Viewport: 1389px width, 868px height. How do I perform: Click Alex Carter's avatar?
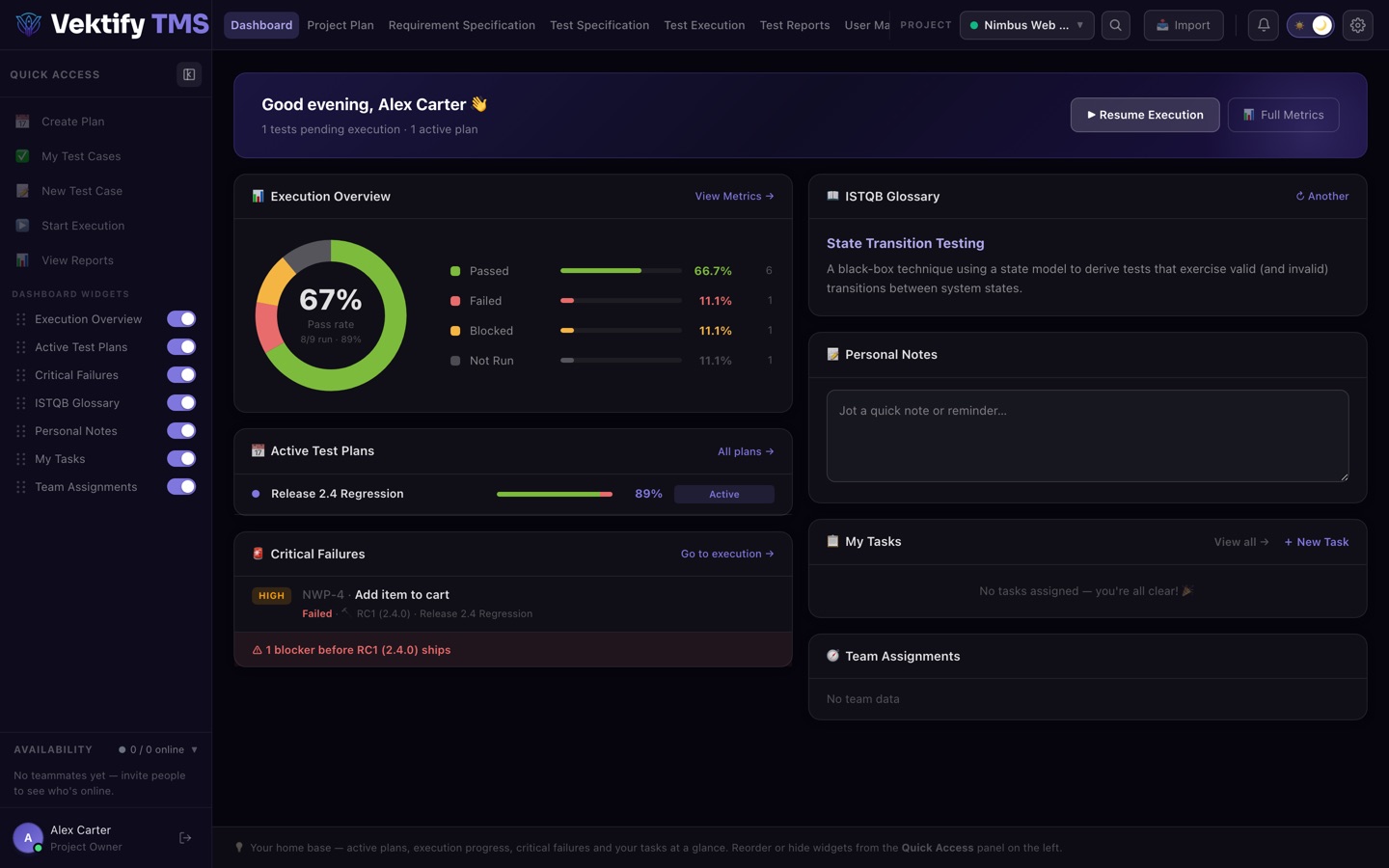pyautogui.click(x=27, y=838)
